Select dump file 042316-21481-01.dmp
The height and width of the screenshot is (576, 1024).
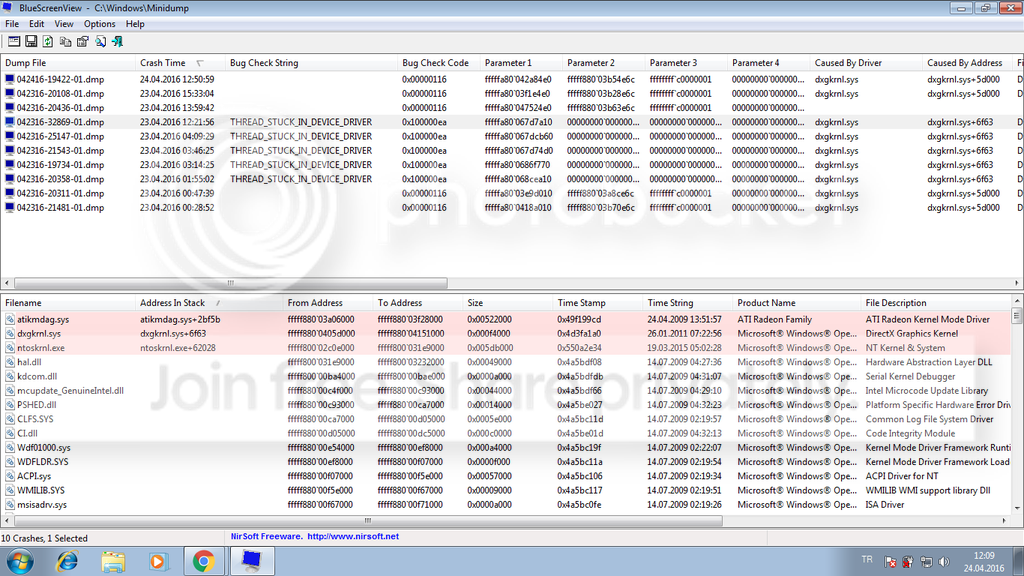[x=60, y=208]
